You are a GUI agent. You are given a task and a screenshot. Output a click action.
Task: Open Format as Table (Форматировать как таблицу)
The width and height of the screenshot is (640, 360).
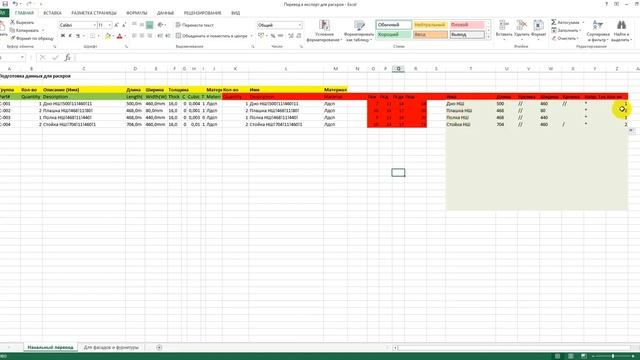point(359,31)
